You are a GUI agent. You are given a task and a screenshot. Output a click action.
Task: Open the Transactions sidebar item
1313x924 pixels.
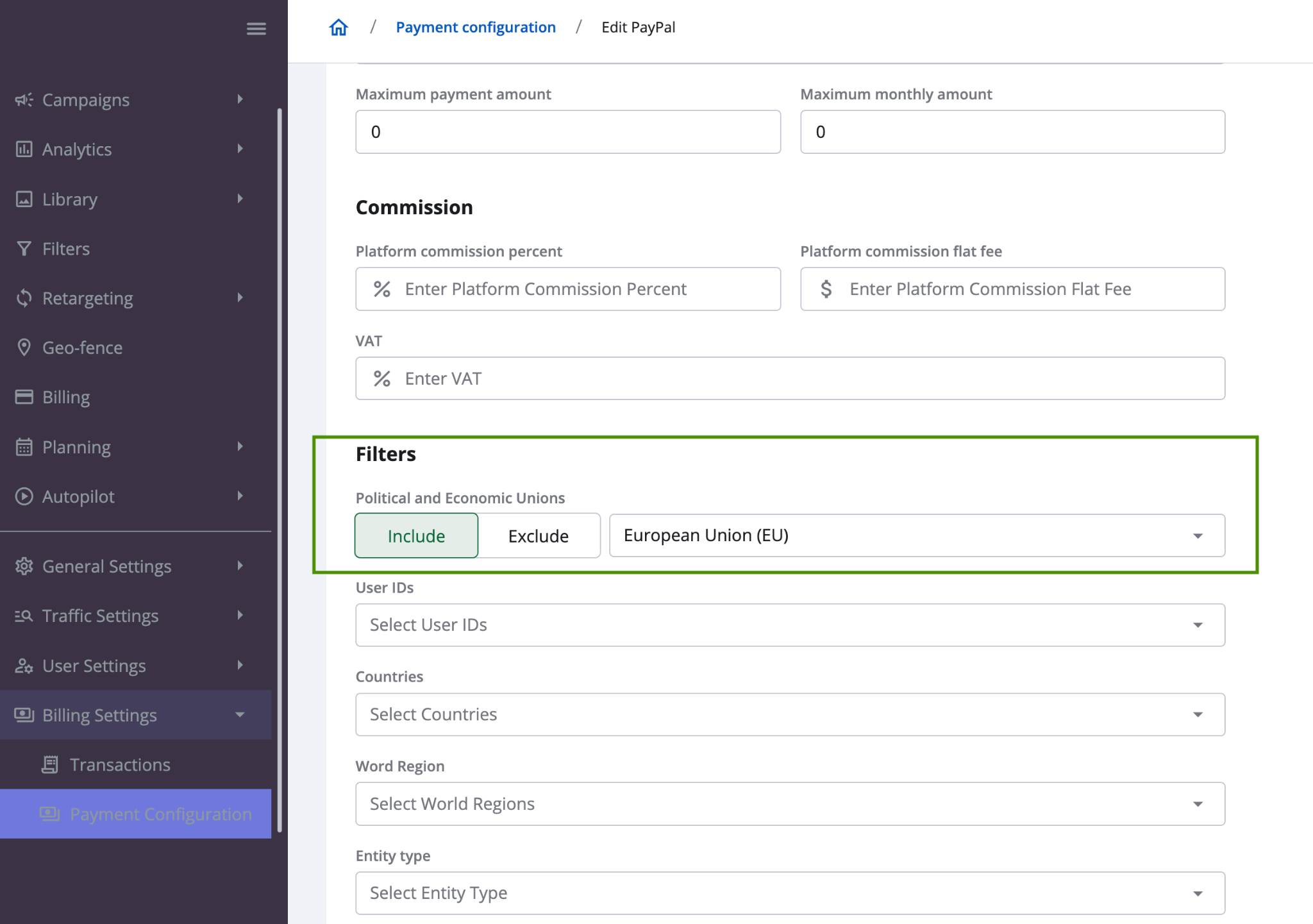(135, 764)
